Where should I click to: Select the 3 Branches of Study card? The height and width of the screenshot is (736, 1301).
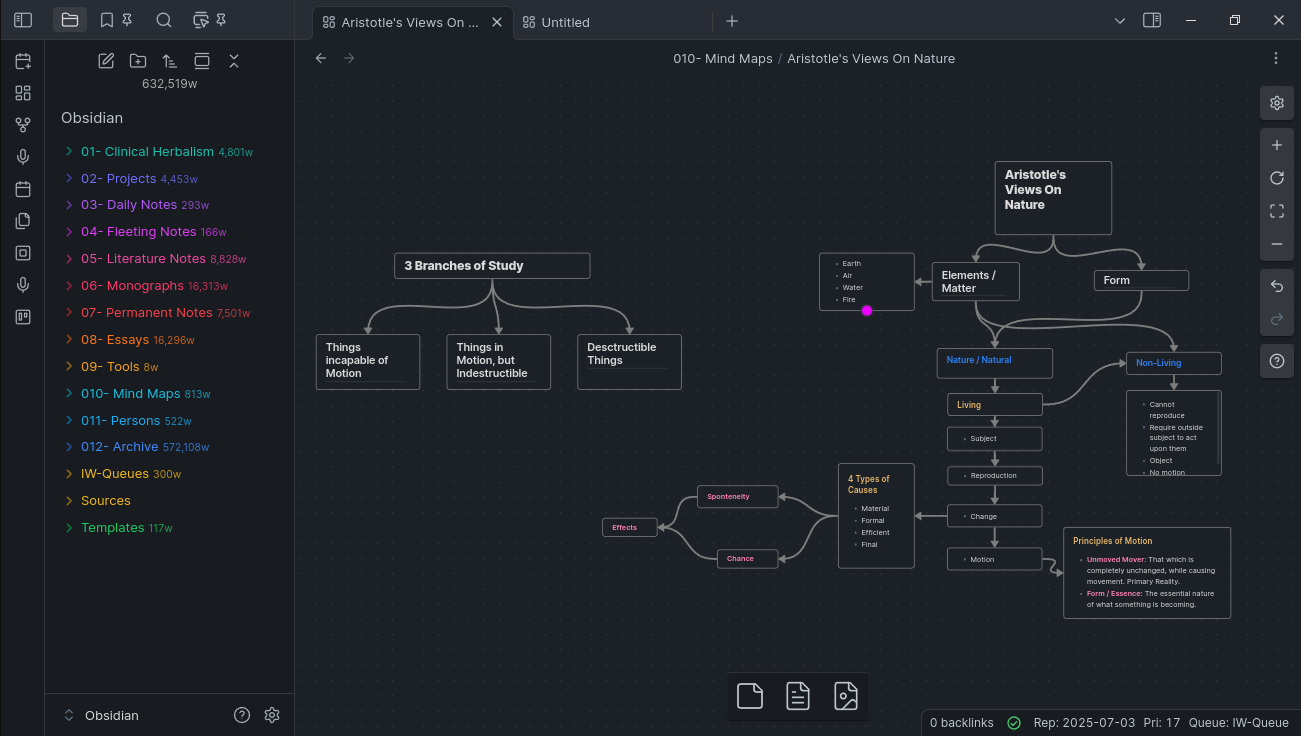point(492,266)
